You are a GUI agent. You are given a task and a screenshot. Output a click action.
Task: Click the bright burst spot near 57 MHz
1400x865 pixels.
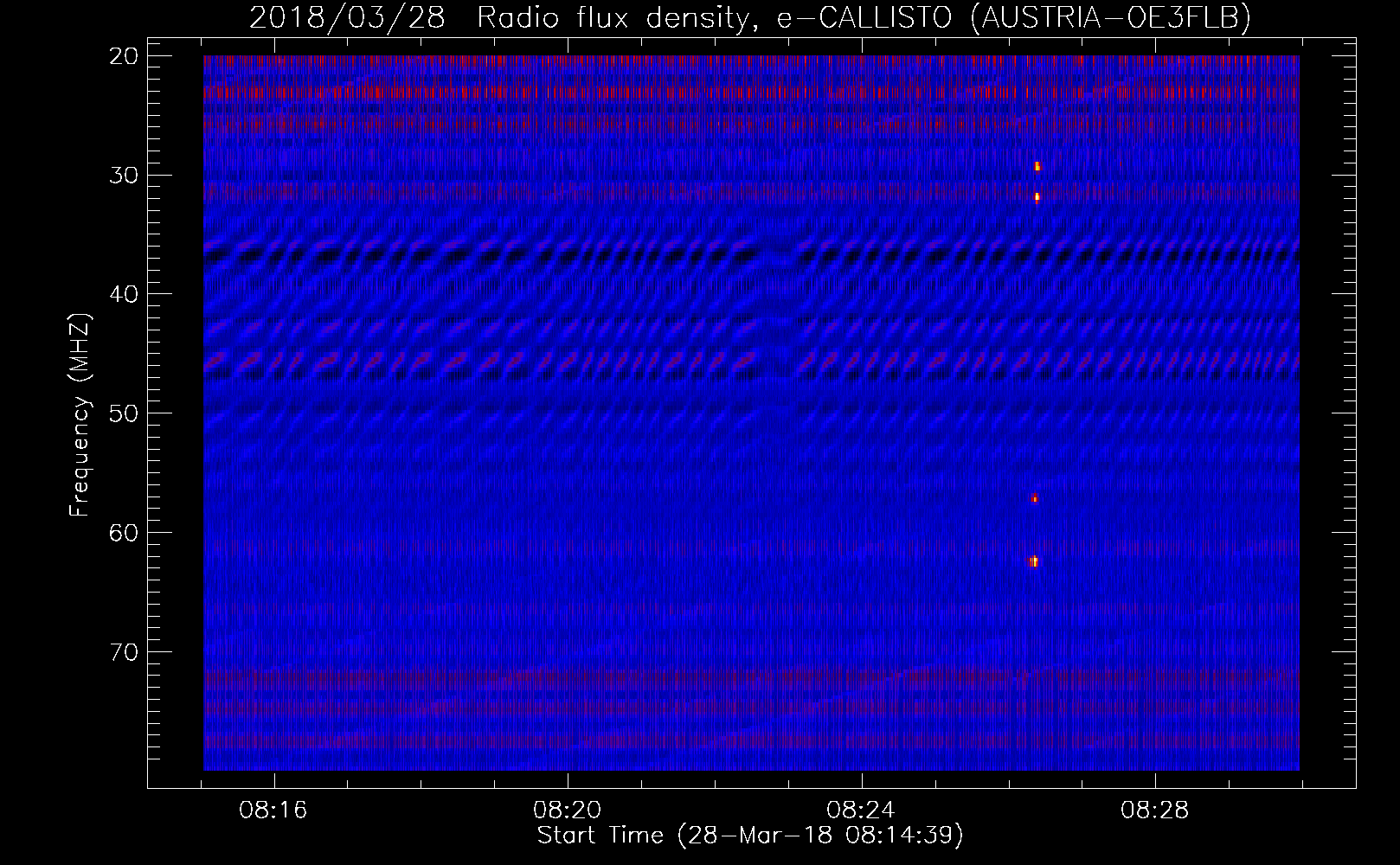coord(1034,498)
